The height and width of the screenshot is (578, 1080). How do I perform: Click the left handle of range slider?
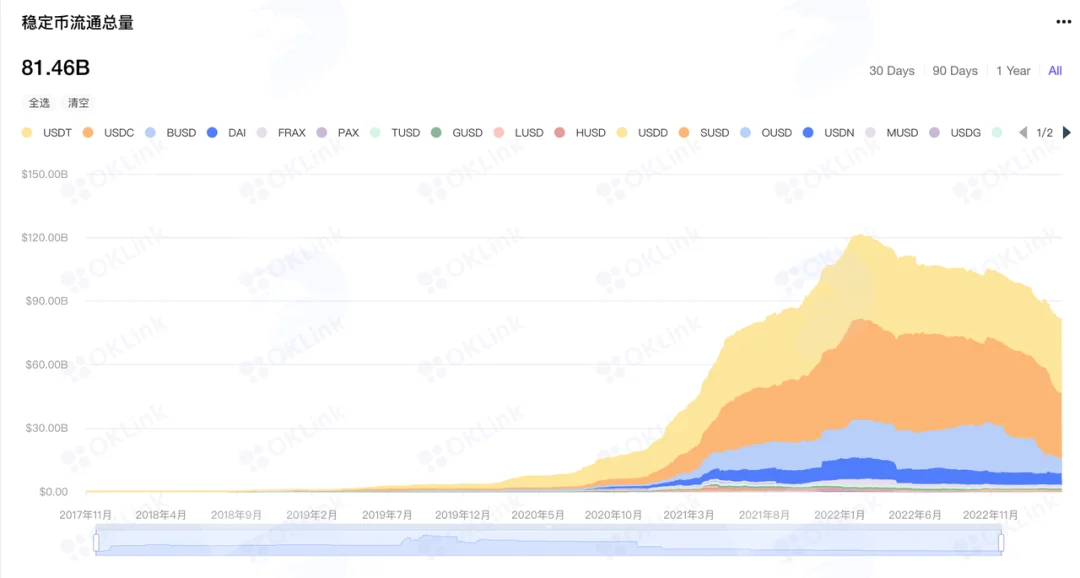pos(96,542)
